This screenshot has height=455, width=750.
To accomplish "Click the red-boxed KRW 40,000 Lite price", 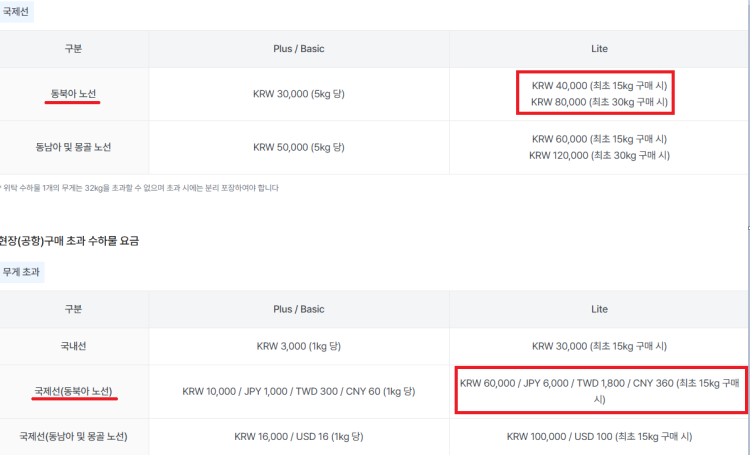I will (599, 86).
